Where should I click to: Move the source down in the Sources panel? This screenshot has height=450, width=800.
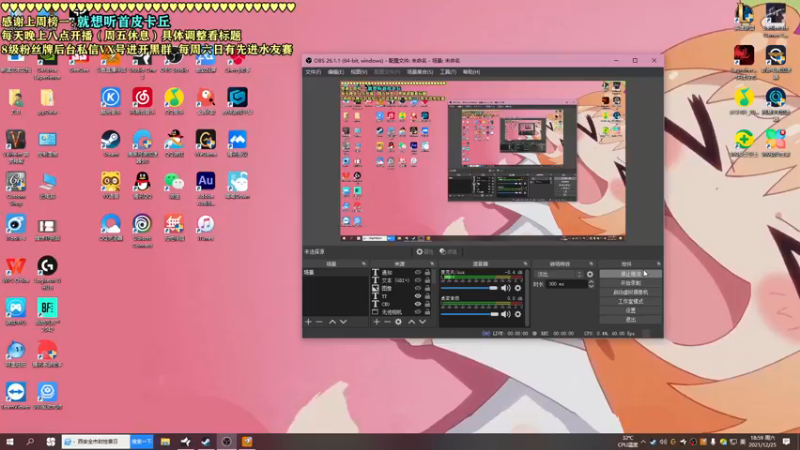422,322
